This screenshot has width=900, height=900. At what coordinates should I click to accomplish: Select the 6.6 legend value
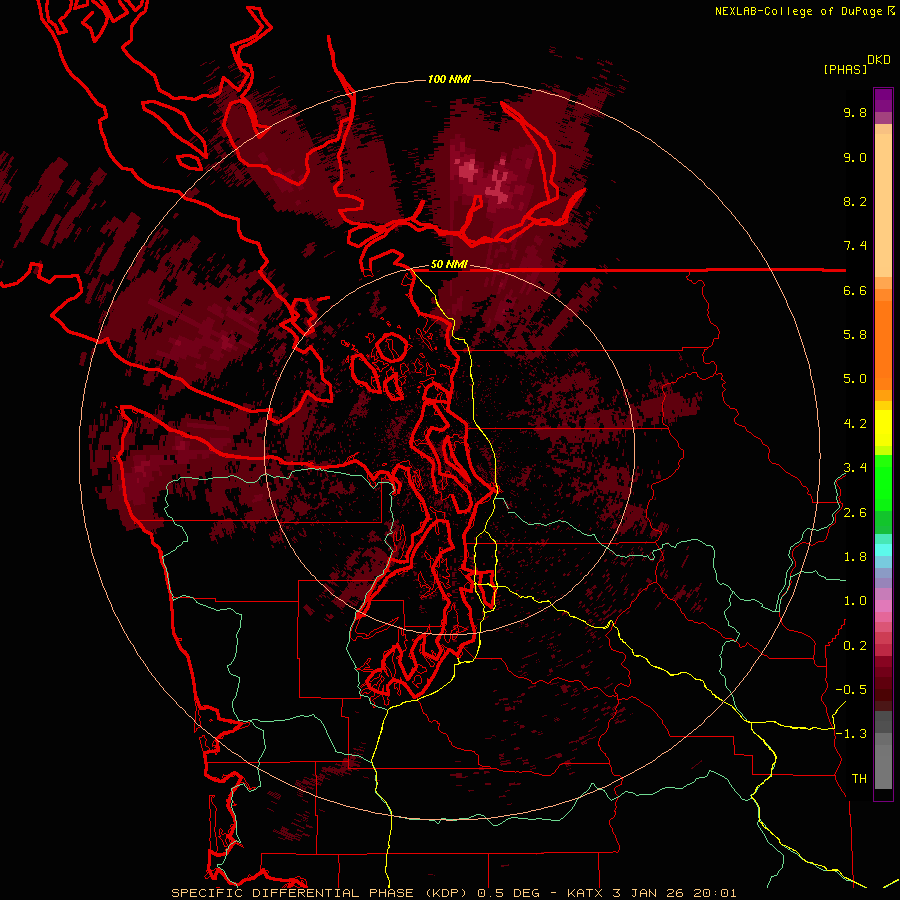(x=855, y=290)
